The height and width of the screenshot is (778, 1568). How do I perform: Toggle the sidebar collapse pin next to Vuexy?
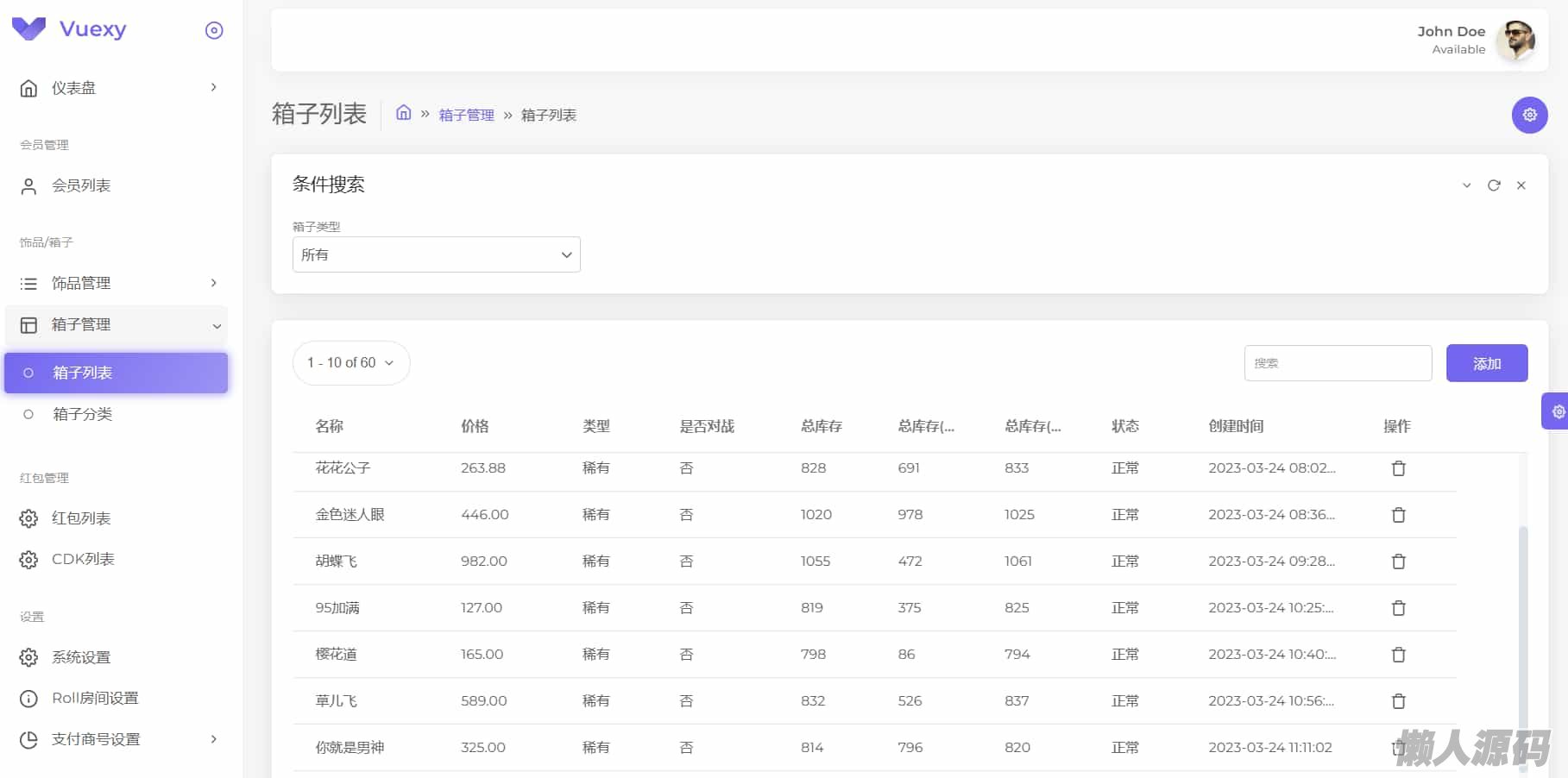pos(214,31)
